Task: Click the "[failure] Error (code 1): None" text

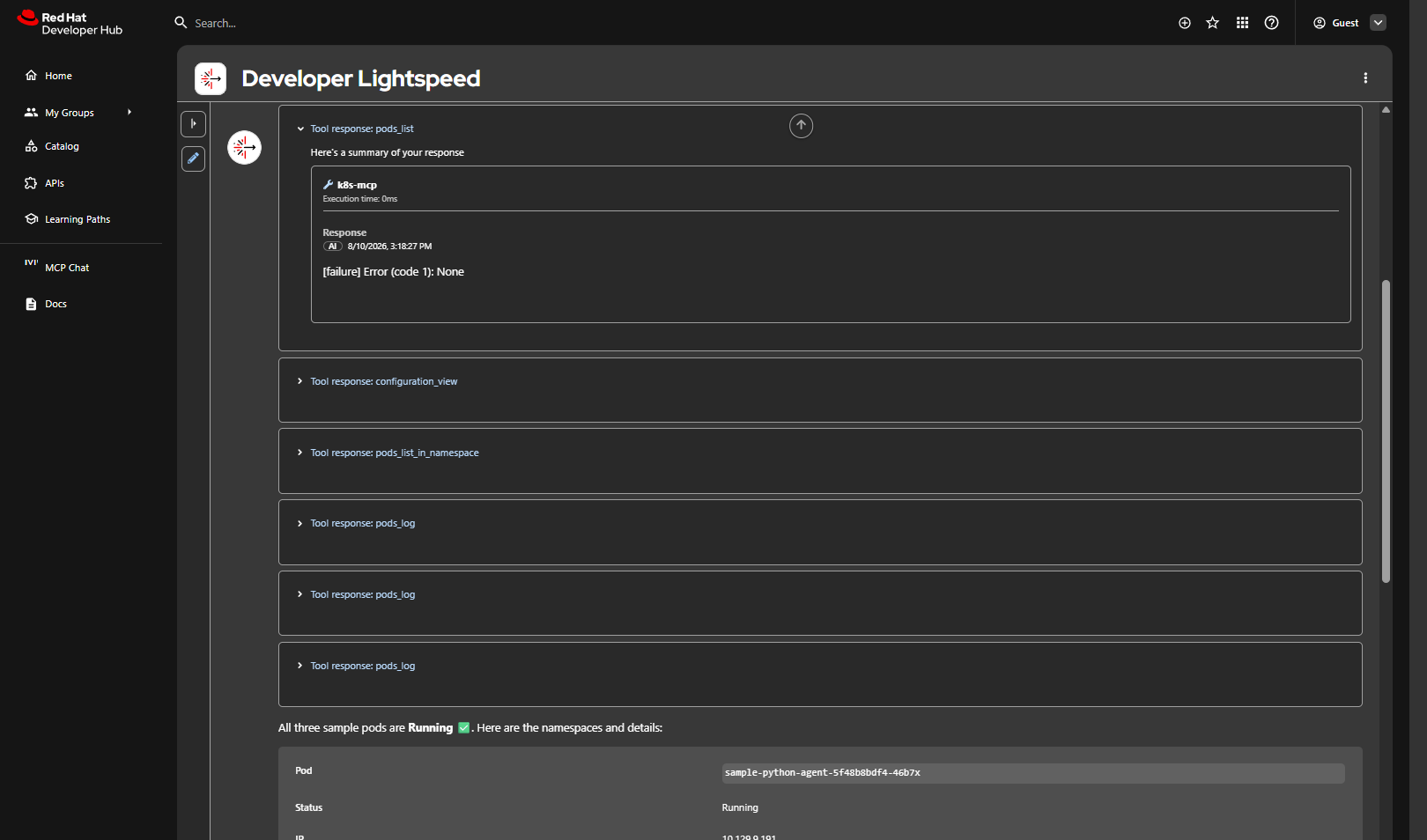Action: coord(393,272)
